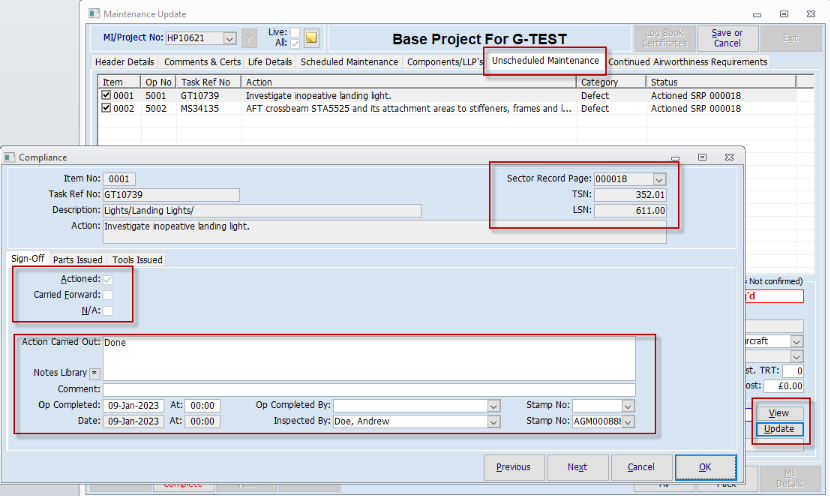
Task: Switch to the Parts Issued tab
Action: 78,260
